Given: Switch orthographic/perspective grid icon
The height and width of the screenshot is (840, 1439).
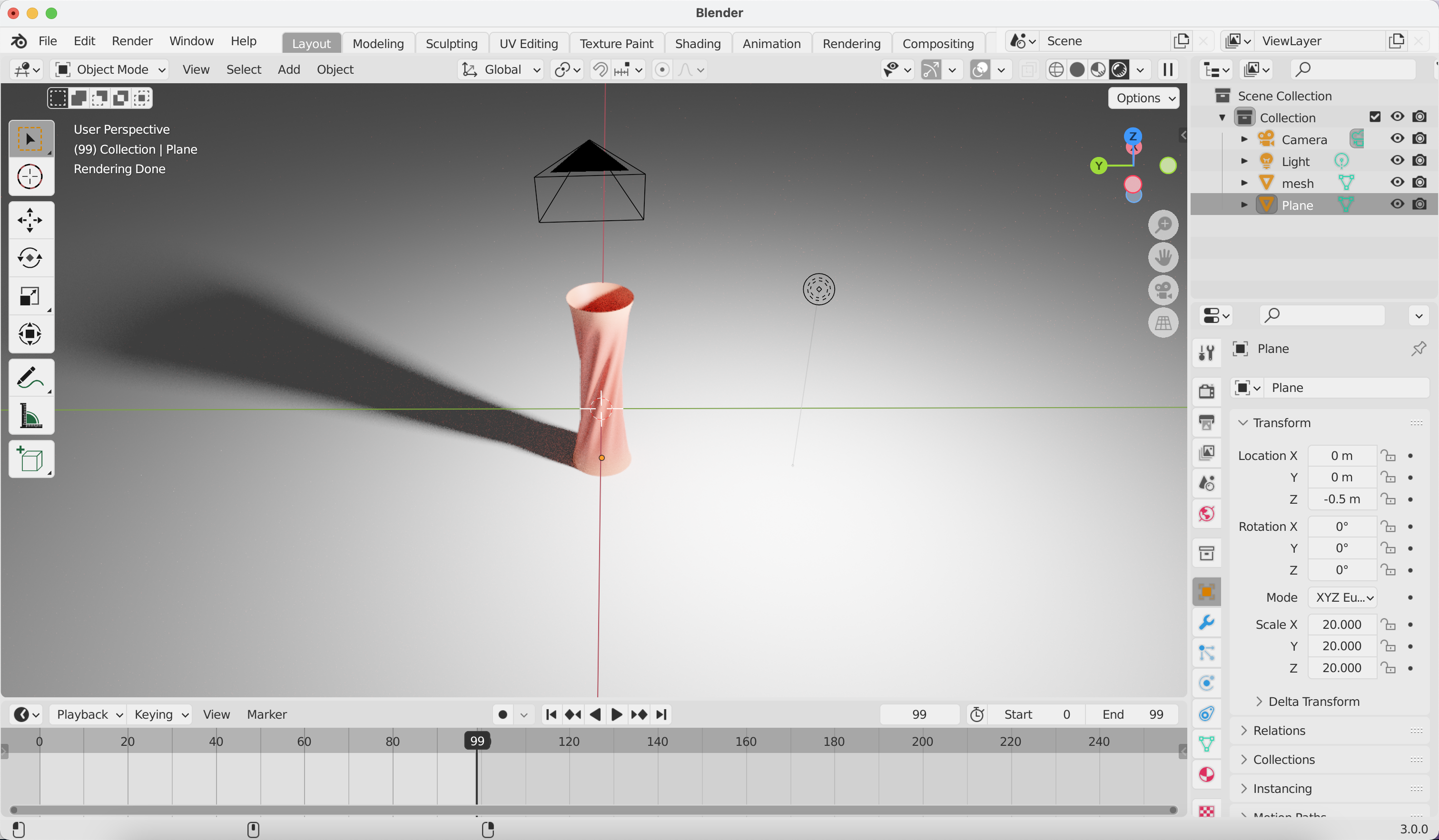Looking at the screenshot, I should [x=1163, y=323].
